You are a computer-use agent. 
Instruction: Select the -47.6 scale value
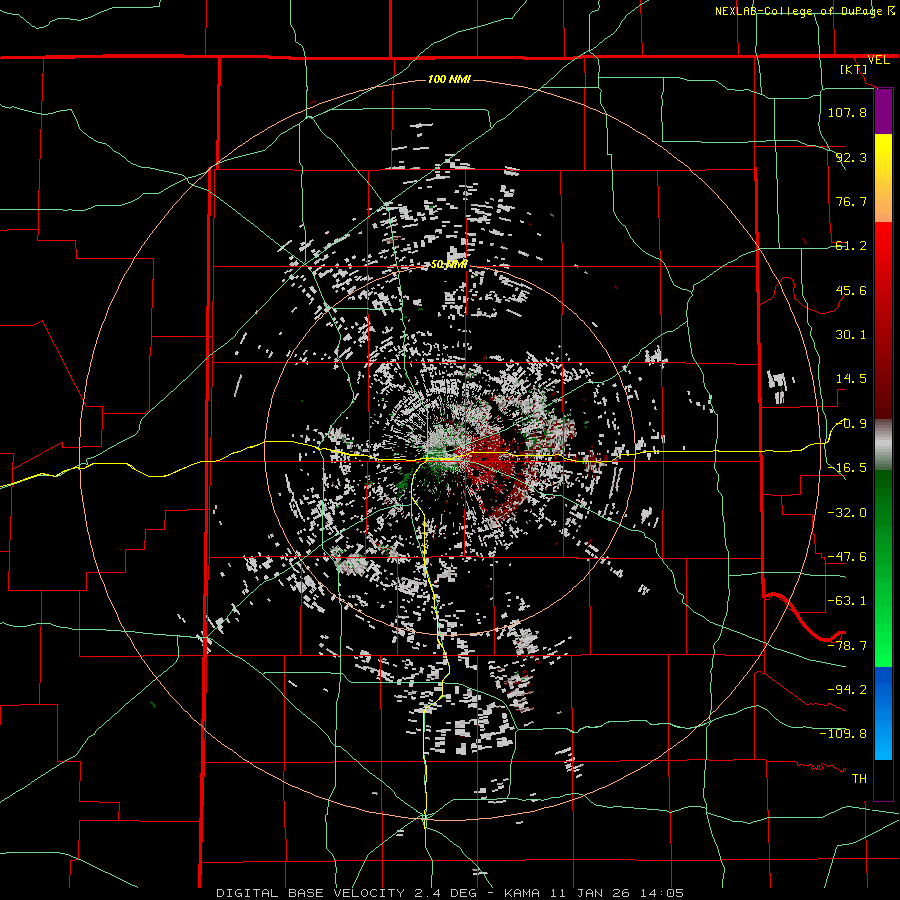847,557
